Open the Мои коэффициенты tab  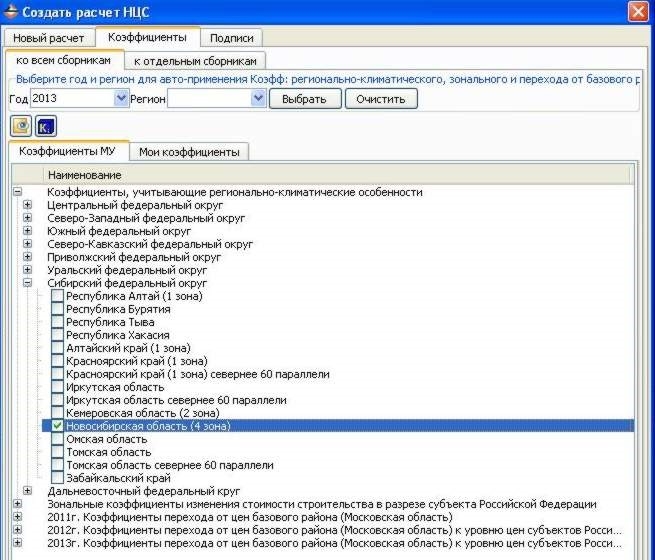189,152
